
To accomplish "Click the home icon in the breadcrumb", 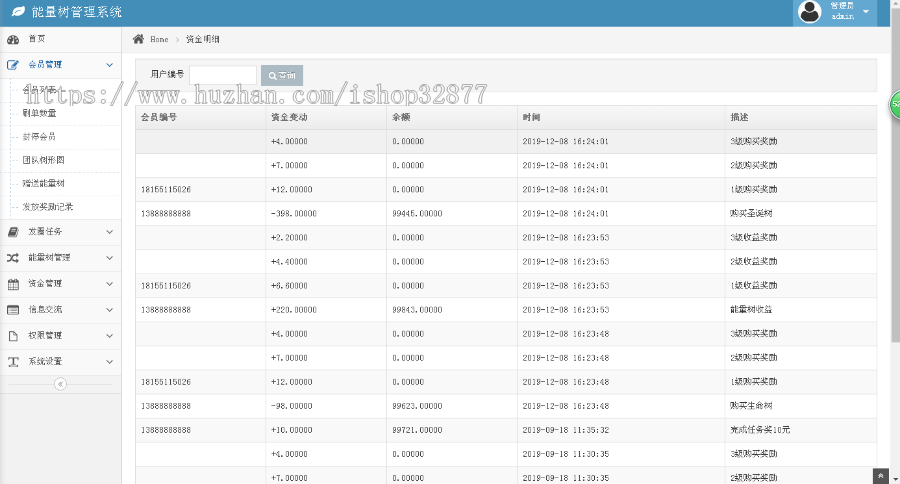I will point(138,39).
